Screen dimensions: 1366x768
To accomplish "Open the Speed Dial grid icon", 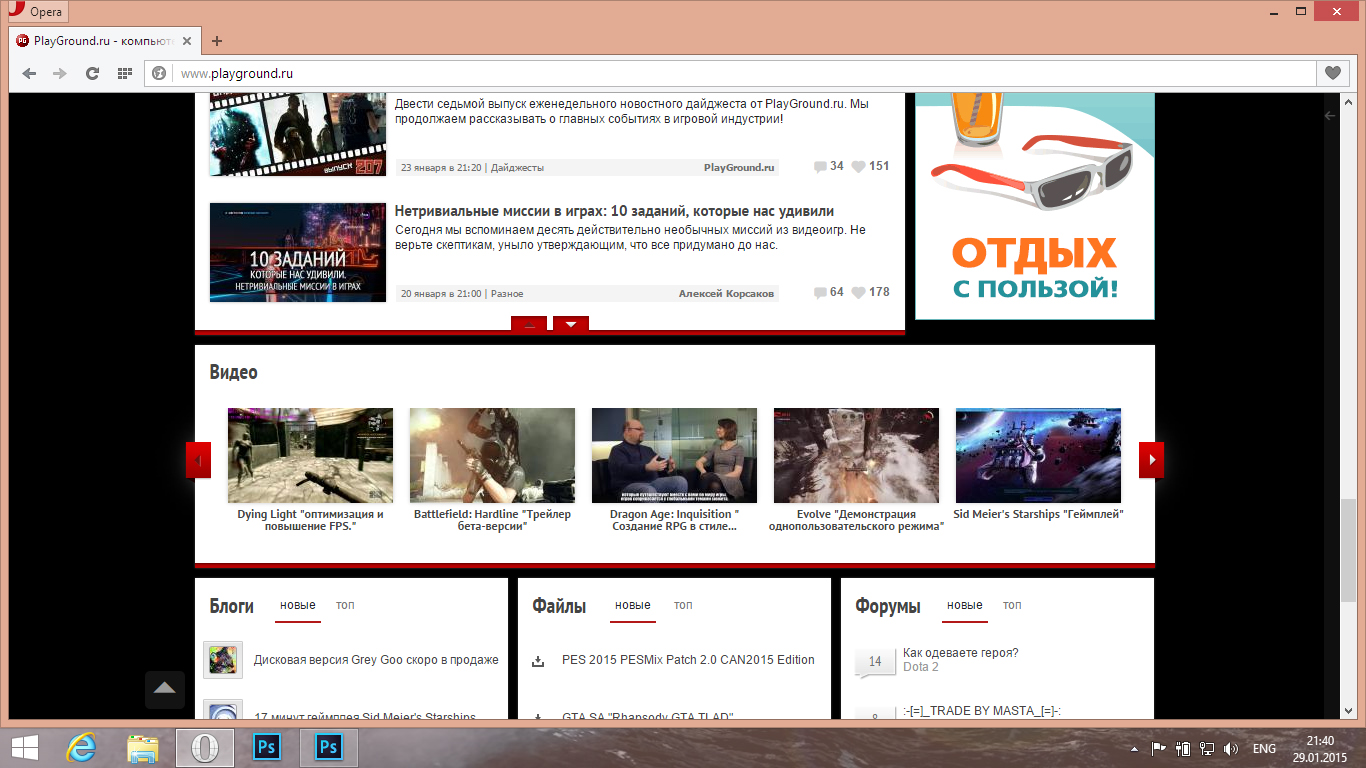I will click(x=125, y=73).
